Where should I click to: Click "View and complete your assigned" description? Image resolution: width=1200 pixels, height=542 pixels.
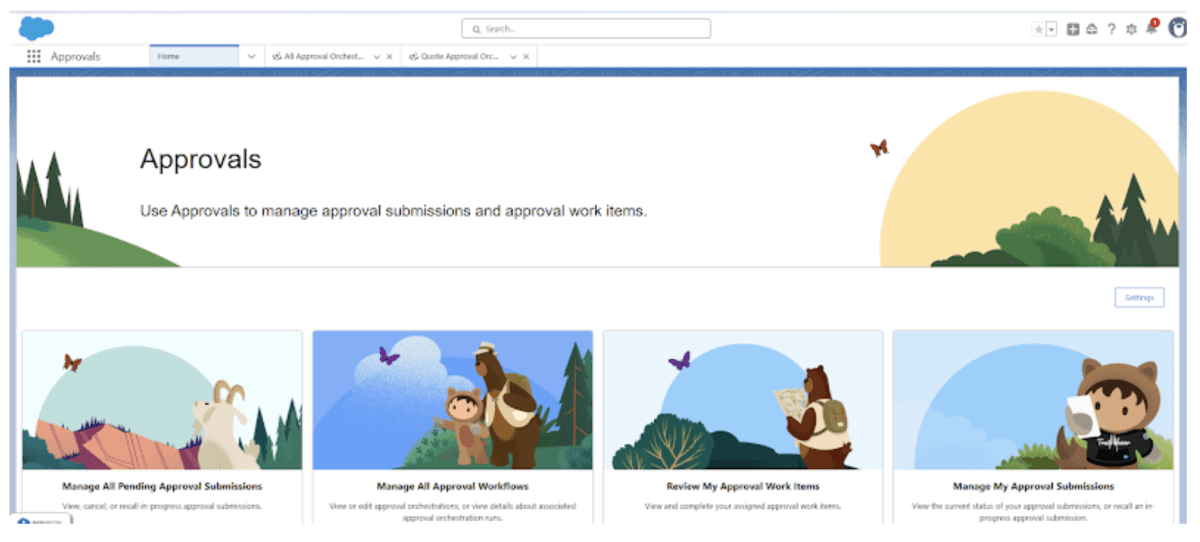pyautogui.click(x=743, y=506)
